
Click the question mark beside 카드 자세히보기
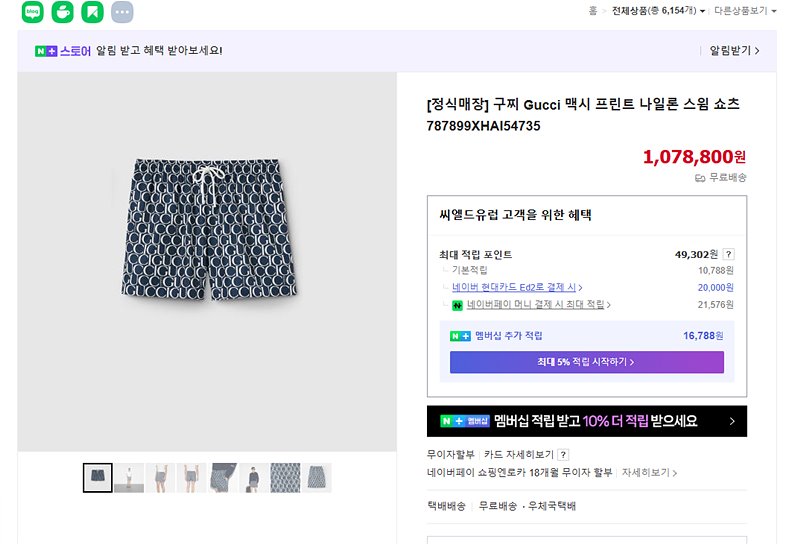563,454
